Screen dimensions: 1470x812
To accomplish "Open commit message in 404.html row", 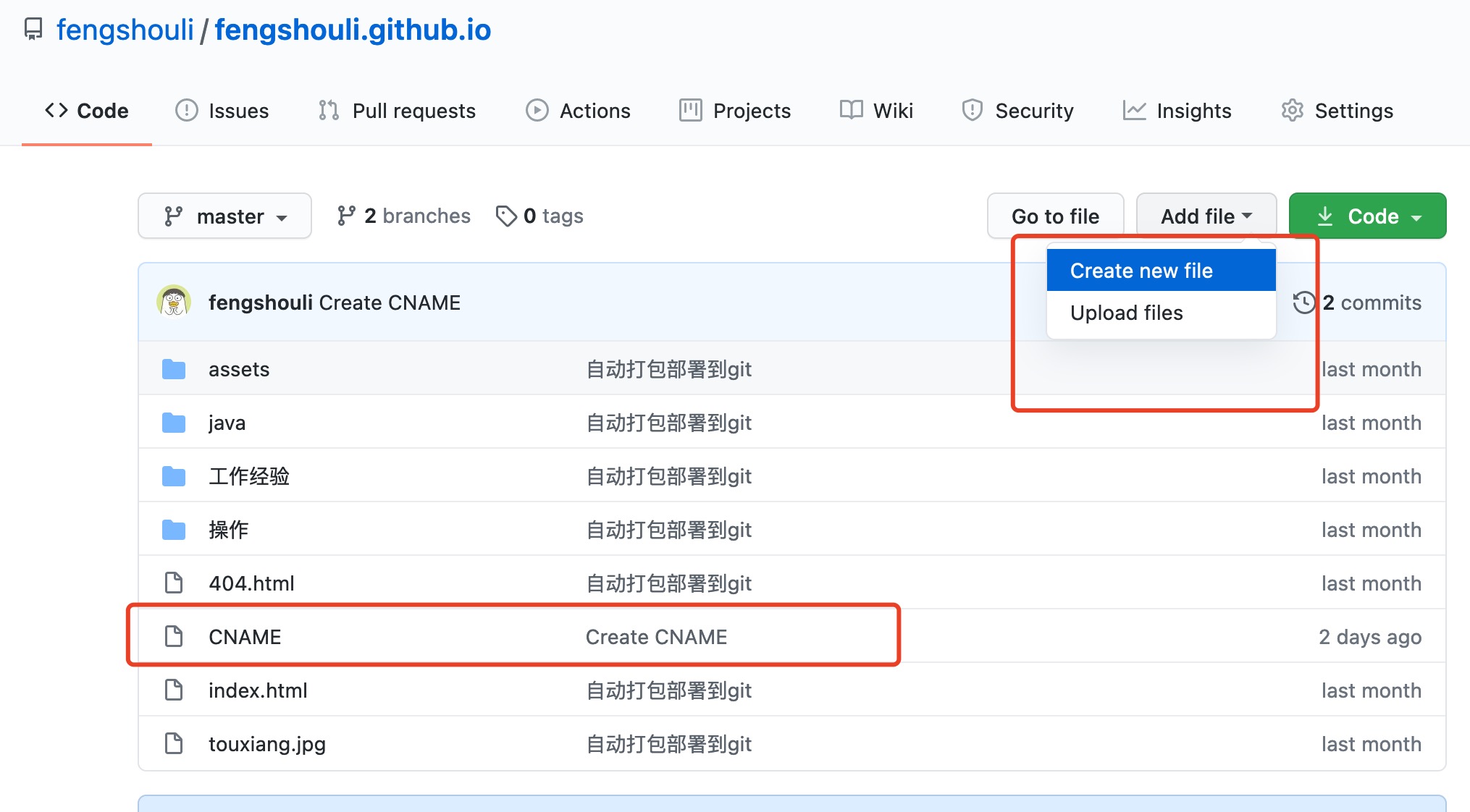I will (668, 583).
